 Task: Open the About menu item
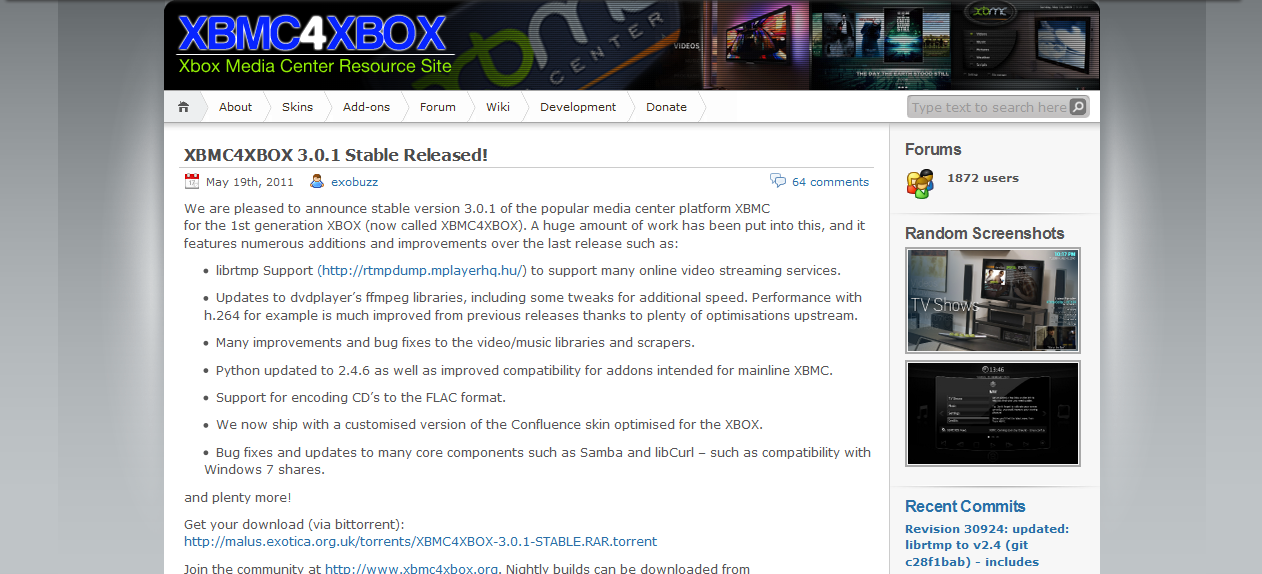pos(236,107)
